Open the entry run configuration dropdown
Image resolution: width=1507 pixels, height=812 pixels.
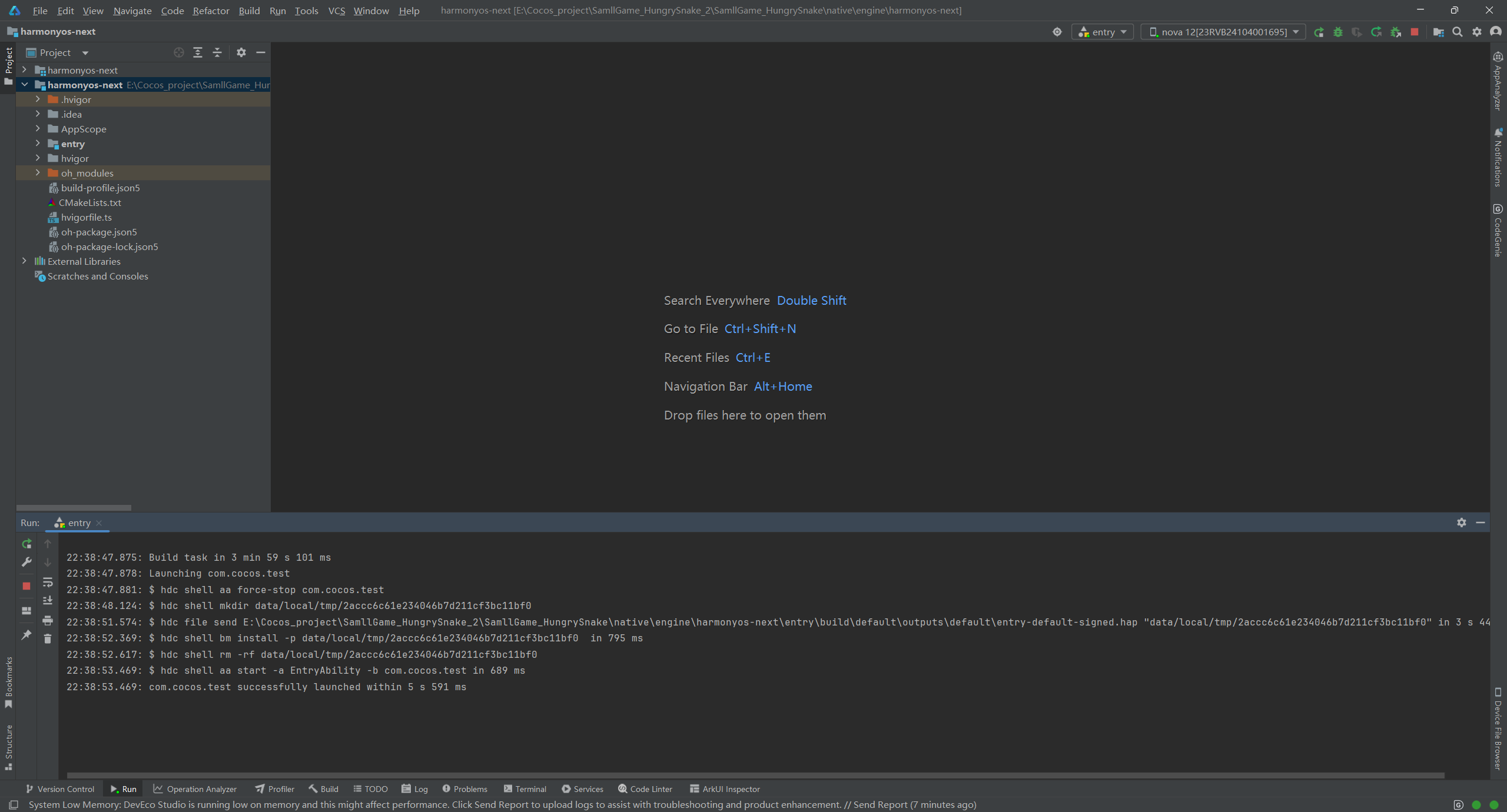pos(1103,32)
